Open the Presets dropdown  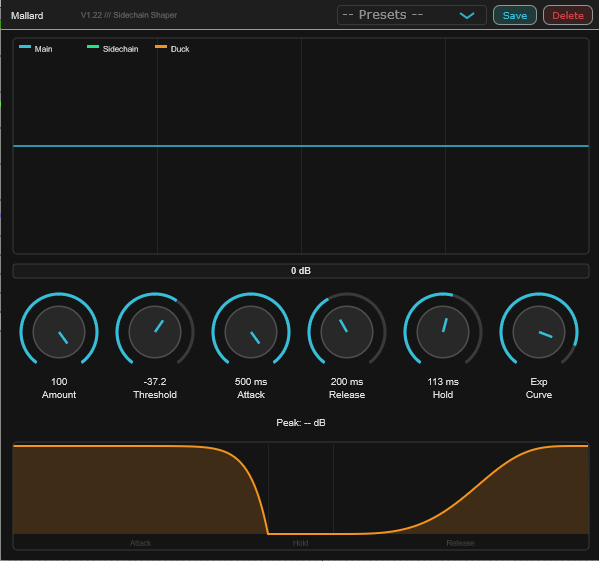click(411, 15)
